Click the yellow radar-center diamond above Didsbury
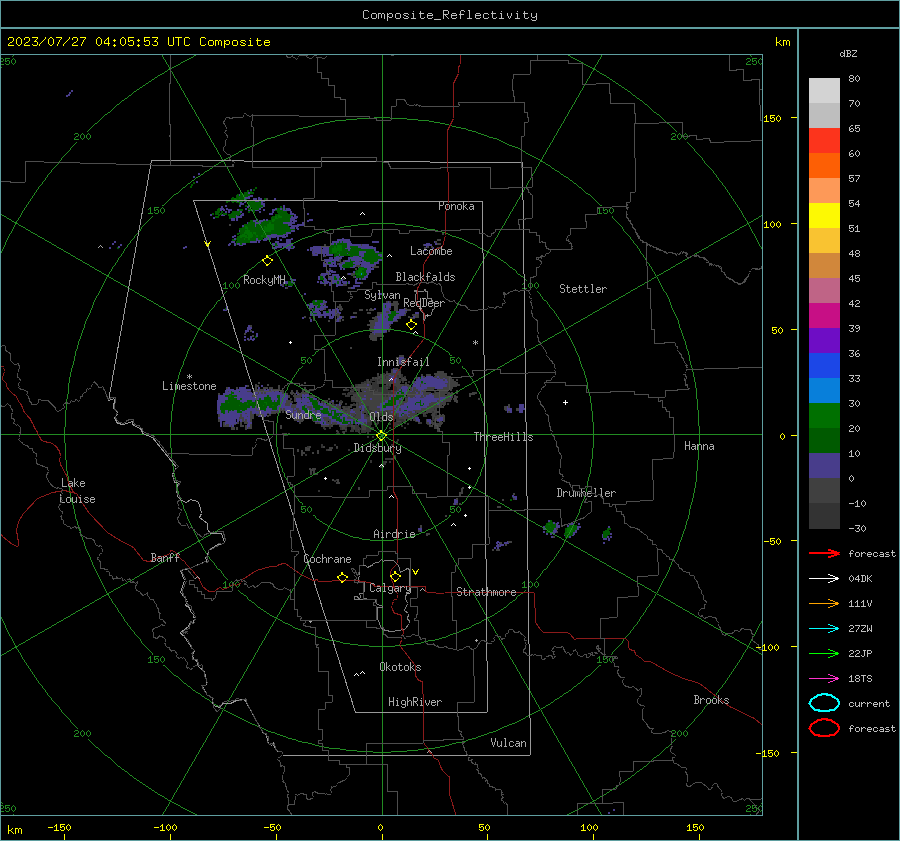 pos(381,435)
